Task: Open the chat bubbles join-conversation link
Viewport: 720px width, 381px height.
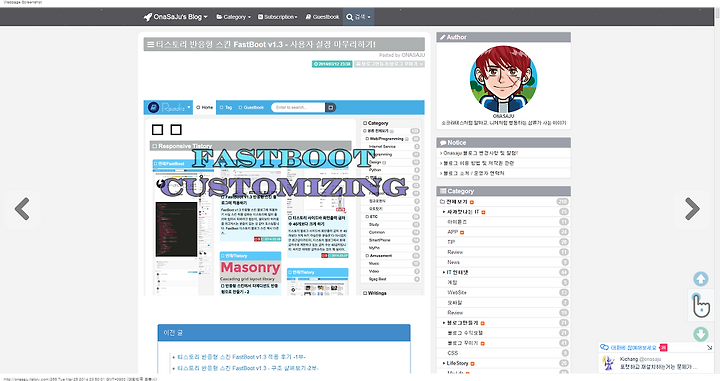Action: point(633,347)
